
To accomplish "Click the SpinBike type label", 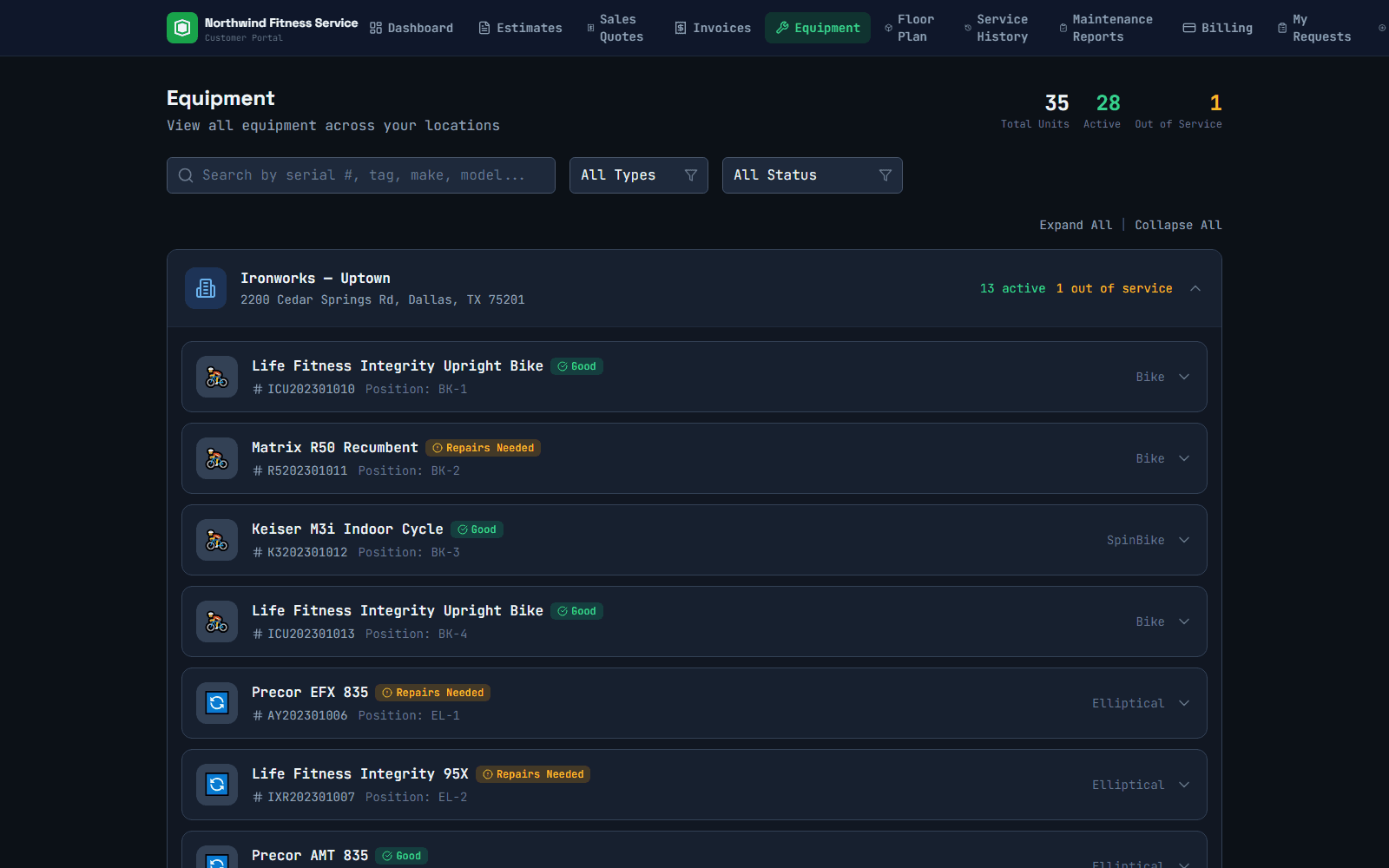I will [x=1136, y=540].
